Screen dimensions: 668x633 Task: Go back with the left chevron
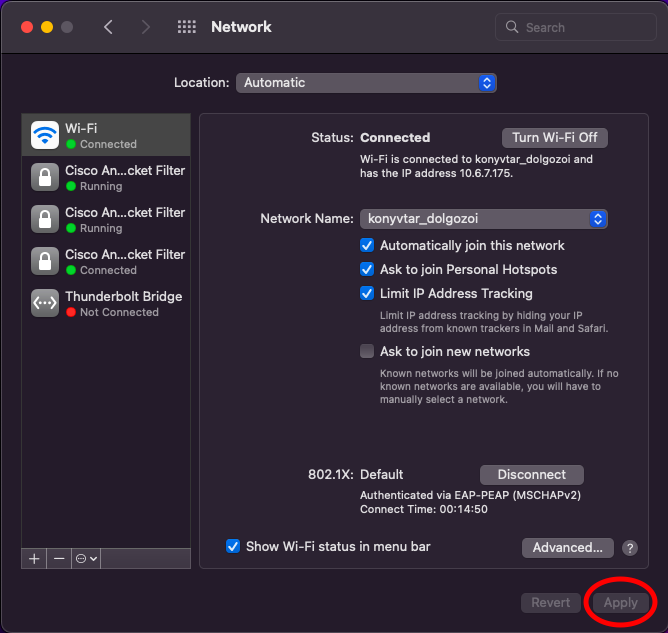(x=109, y=27)
